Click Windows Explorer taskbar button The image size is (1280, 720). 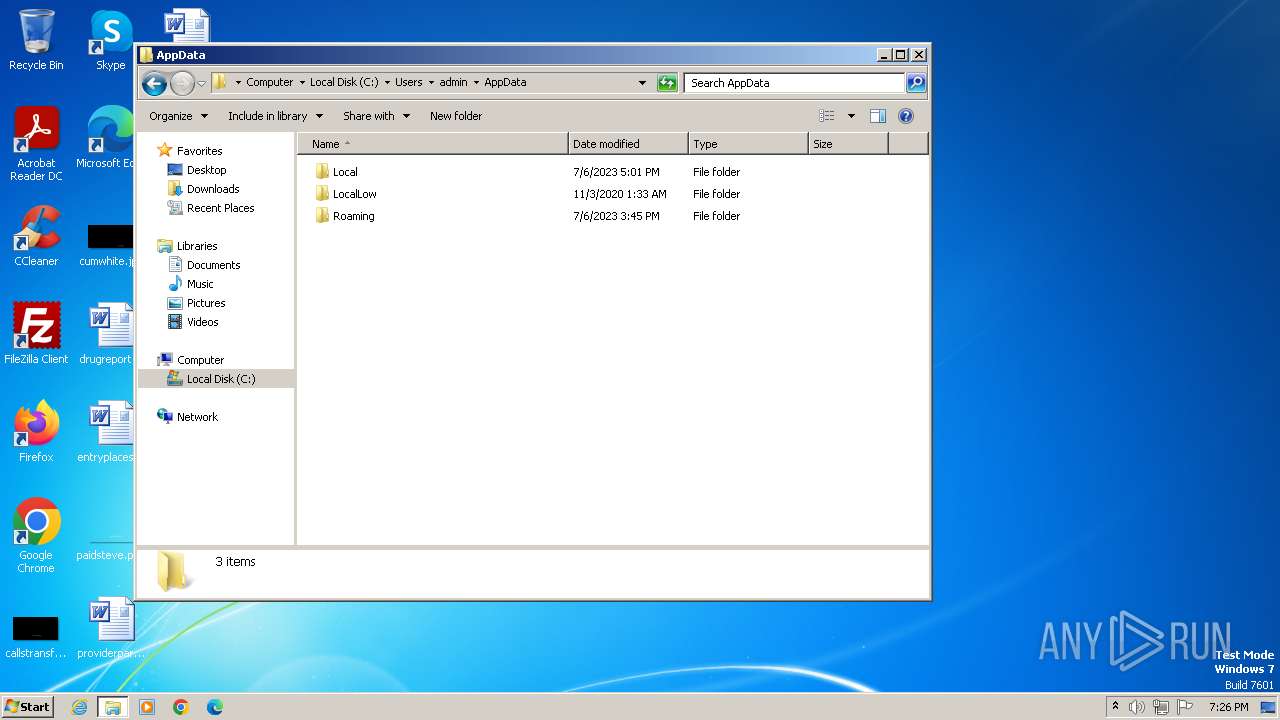113,707
